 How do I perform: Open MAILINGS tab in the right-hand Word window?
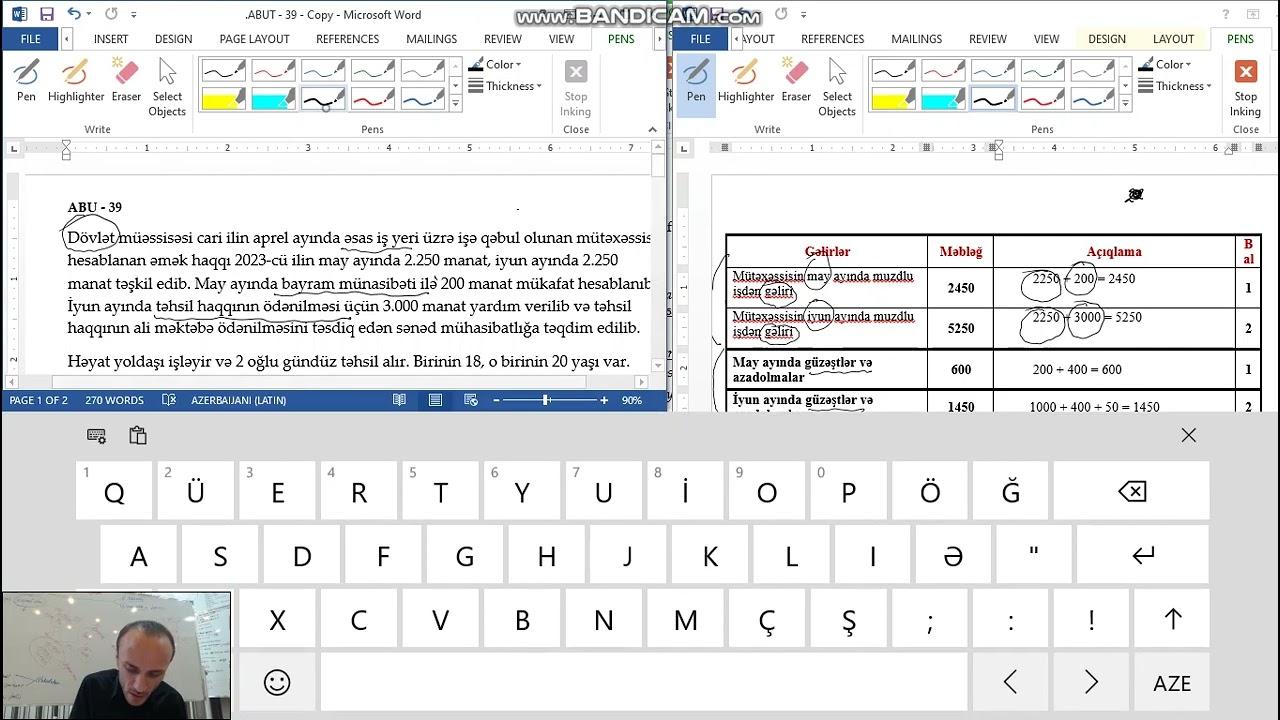pos(916,39)
